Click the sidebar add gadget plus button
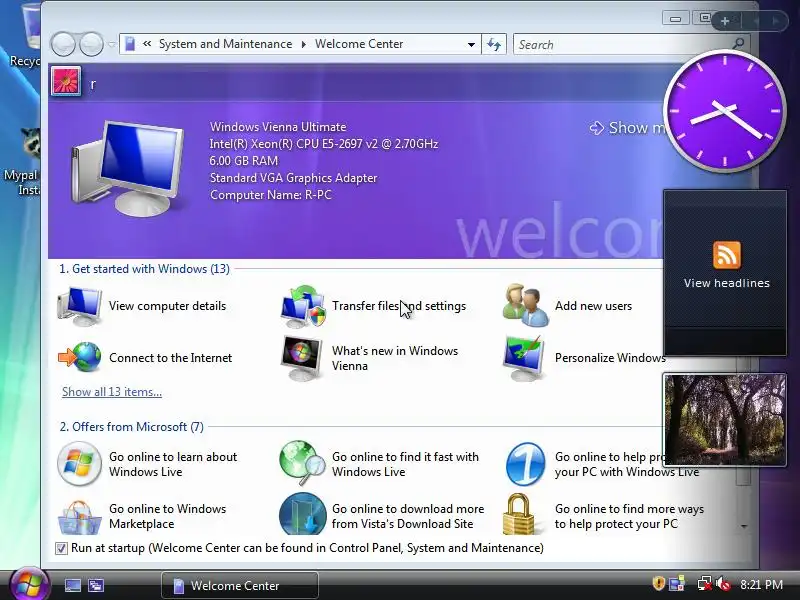The width and height of the screenshot is (800, 600). coord(725,21)
